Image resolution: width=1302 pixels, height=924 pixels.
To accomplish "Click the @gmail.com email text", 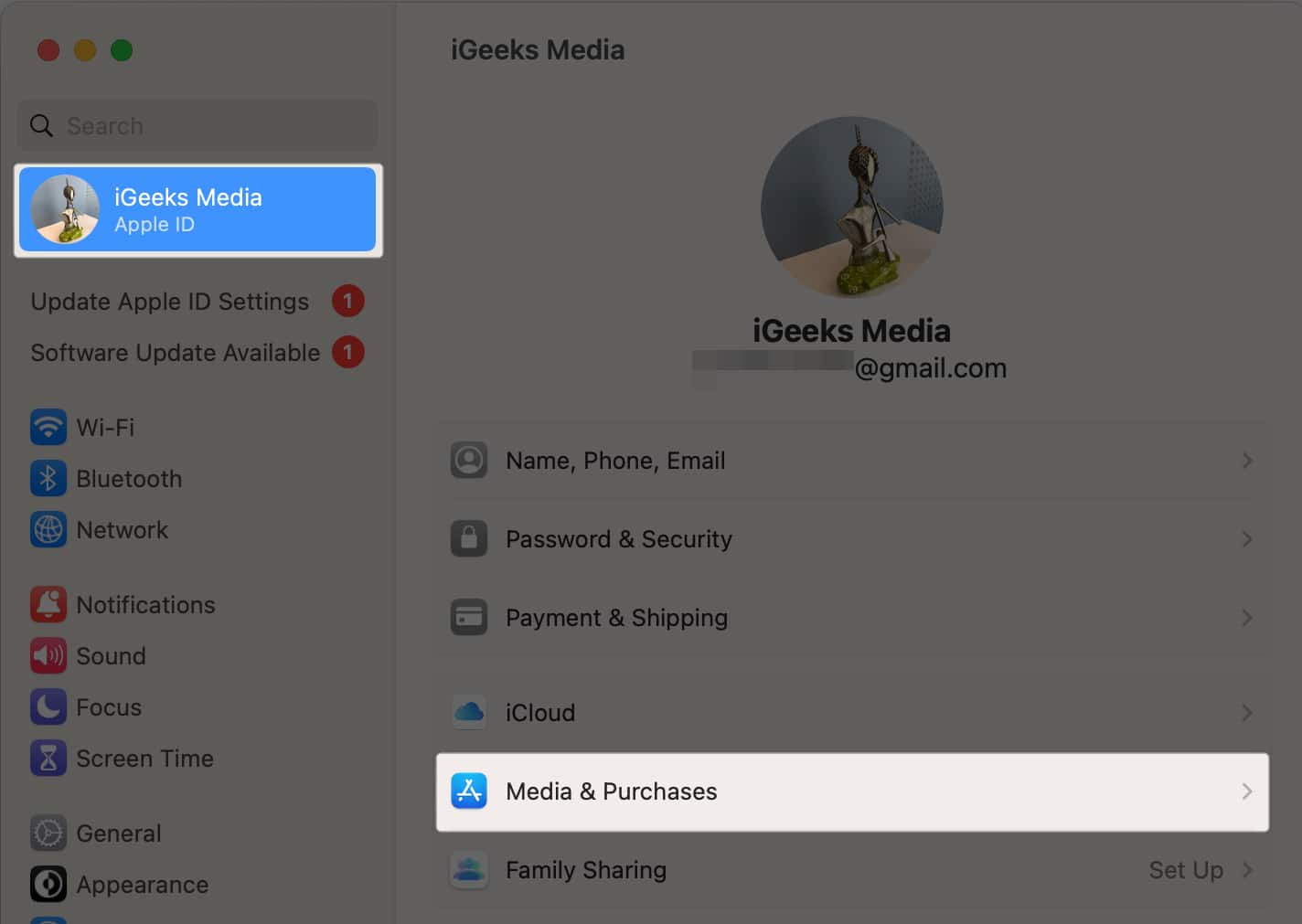I will coord(930,367).
